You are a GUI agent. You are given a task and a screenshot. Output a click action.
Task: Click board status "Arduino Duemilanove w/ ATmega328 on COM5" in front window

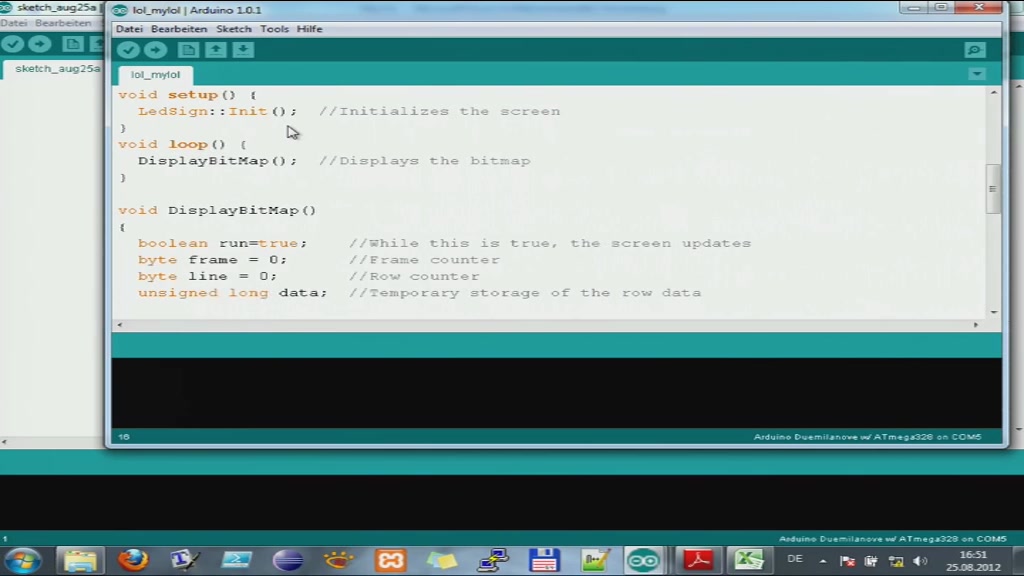click(867, 437)
